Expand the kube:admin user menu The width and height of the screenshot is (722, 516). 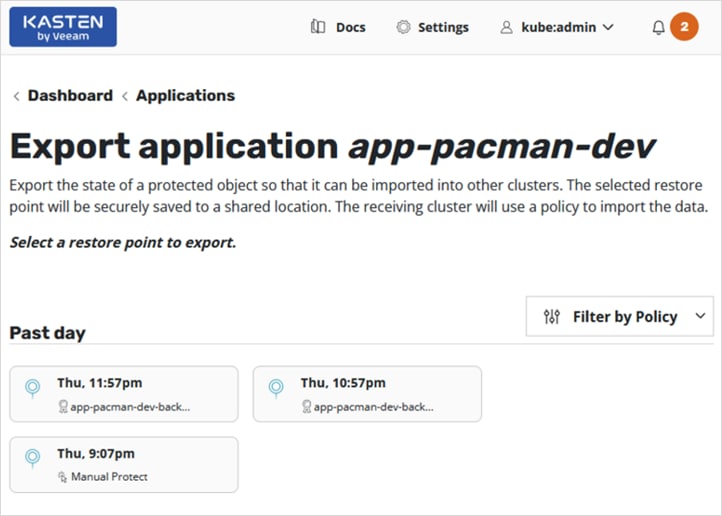click(x=557, y=27)
